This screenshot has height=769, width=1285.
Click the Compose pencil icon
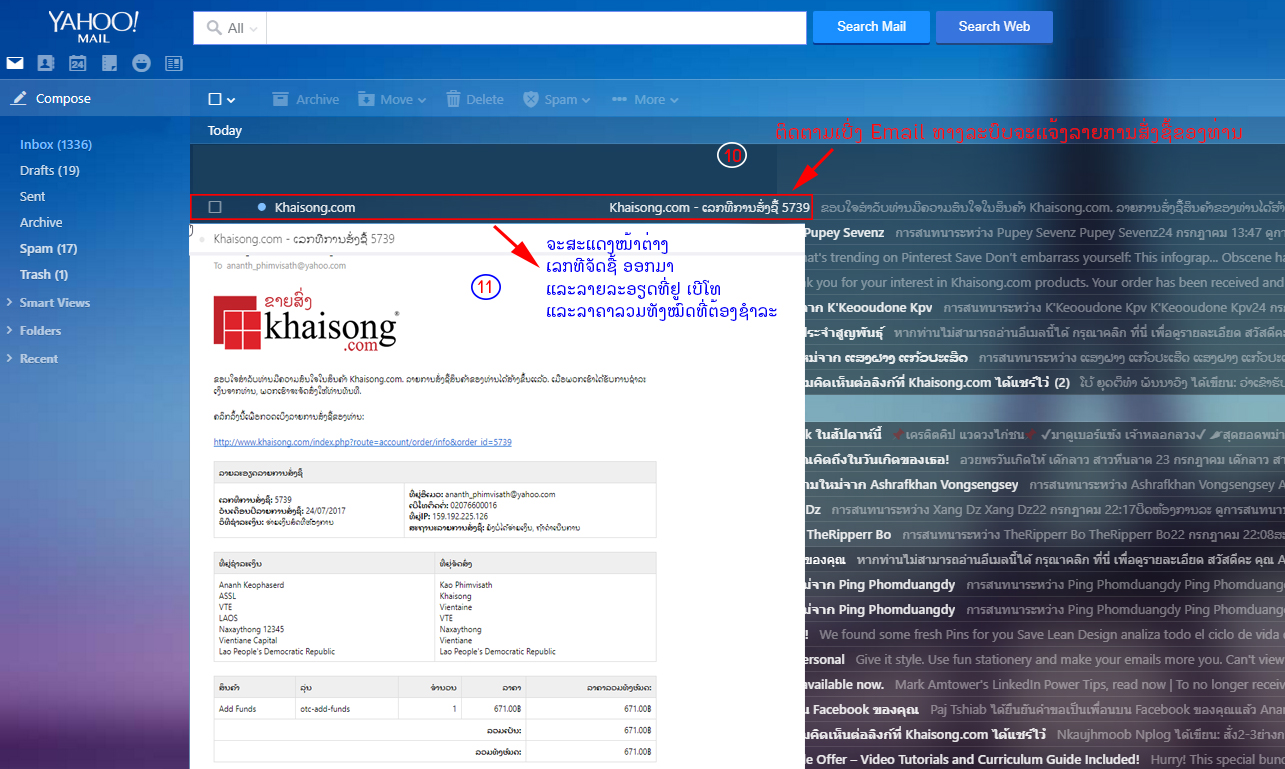19,98
